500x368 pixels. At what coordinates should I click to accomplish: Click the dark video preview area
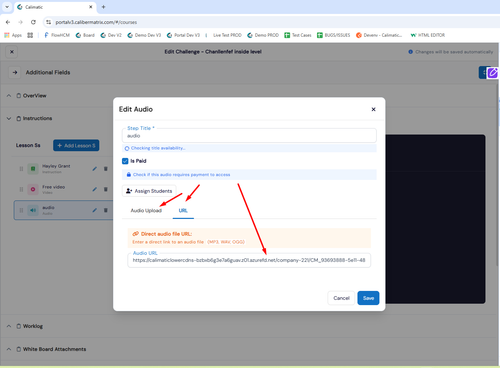[435, 219]
